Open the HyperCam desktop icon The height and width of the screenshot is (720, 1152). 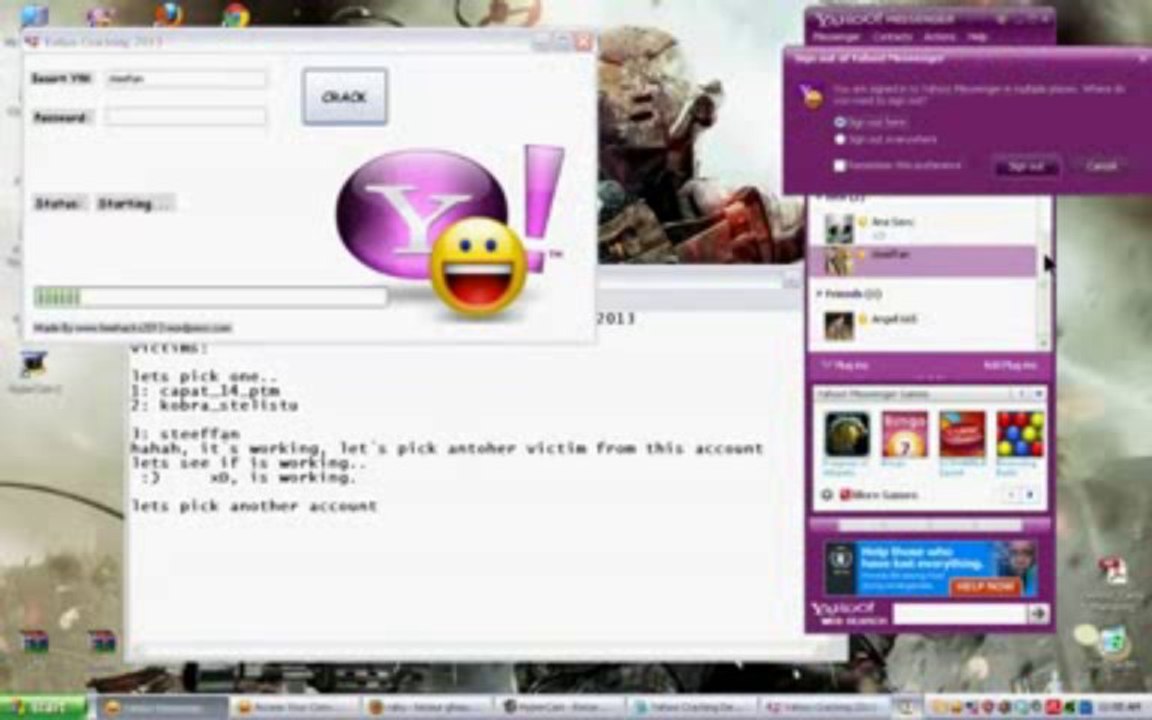33,365
